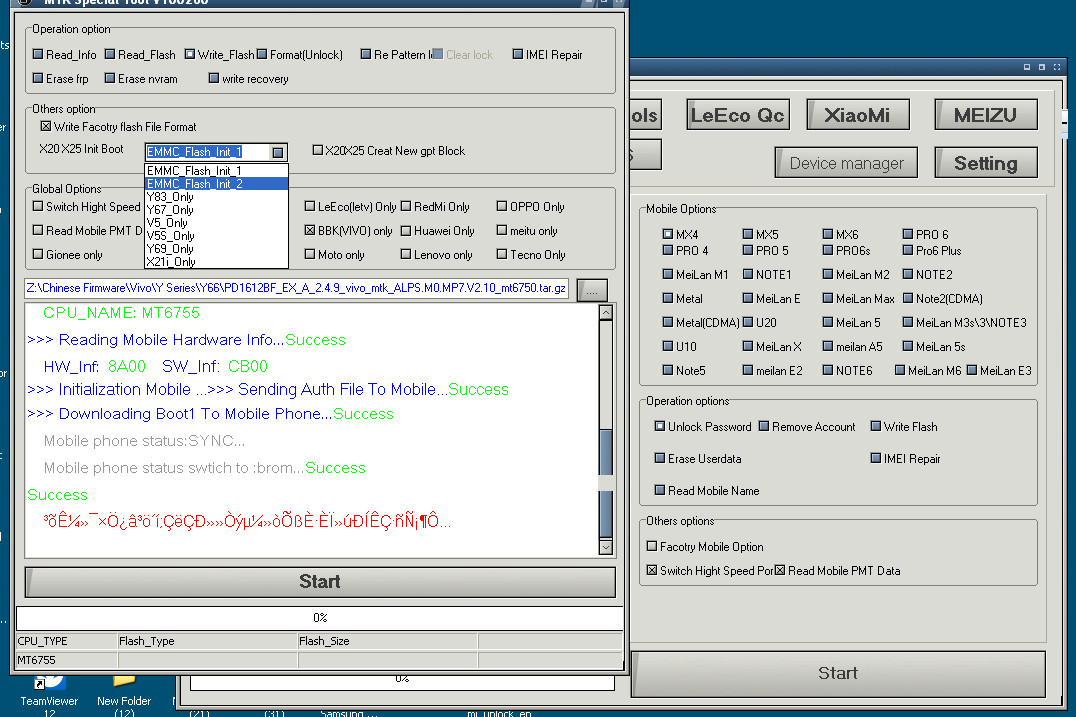Check X20X25 Creat New gpt Block
The image size is (1076, 717).
(x=318, y=150)
